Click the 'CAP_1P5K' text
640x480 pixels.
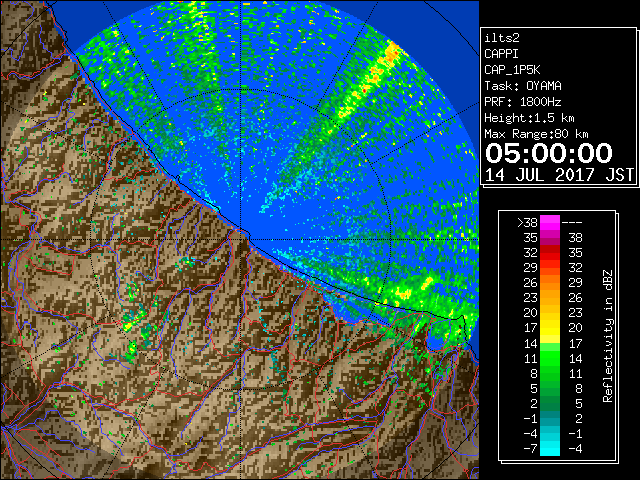point(512,70)
